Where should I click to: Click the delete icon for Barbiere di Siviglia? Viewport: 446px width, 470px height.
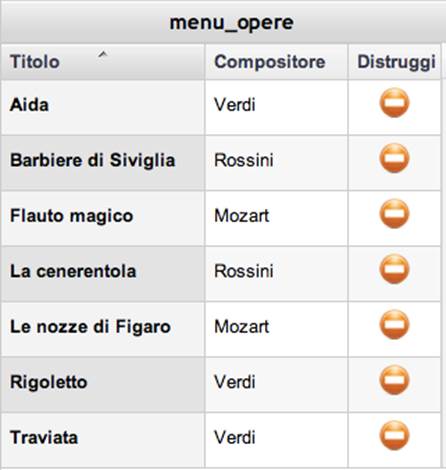(x=394, y=158)
